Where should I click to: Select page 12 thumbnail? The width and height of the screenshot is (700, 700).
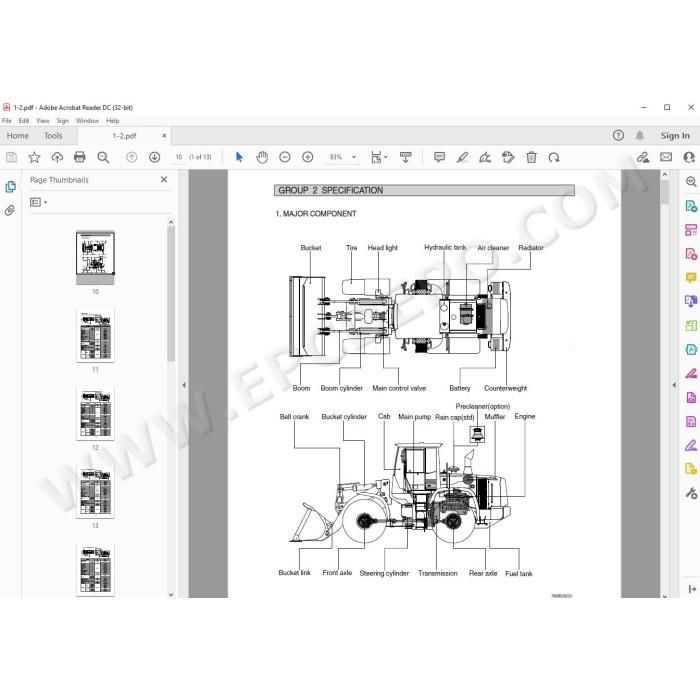point(95,413)
